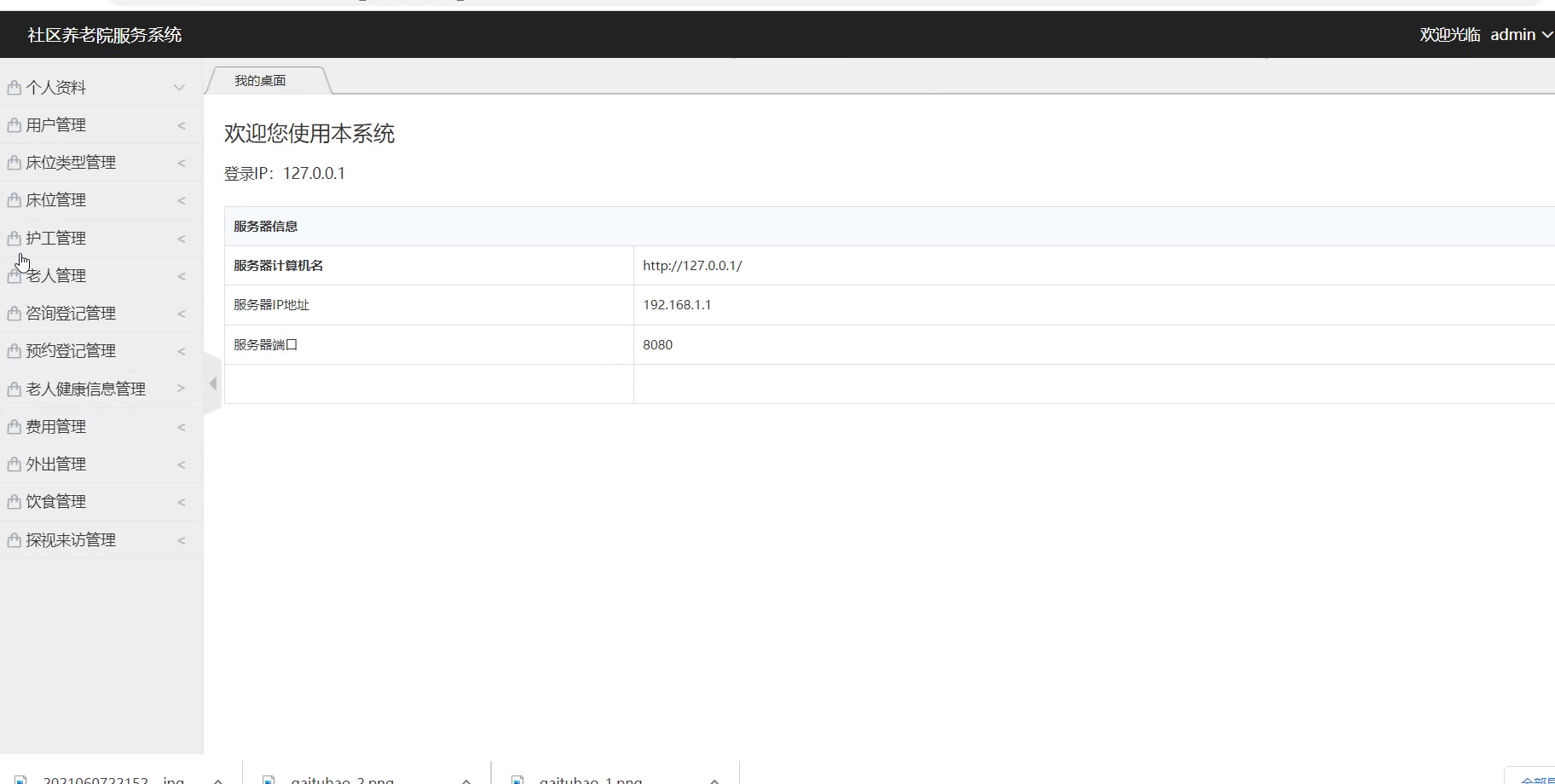Click the http://127.0.0.1/ value
This screenshot has height=784, width=1555.
pos(692,266)
